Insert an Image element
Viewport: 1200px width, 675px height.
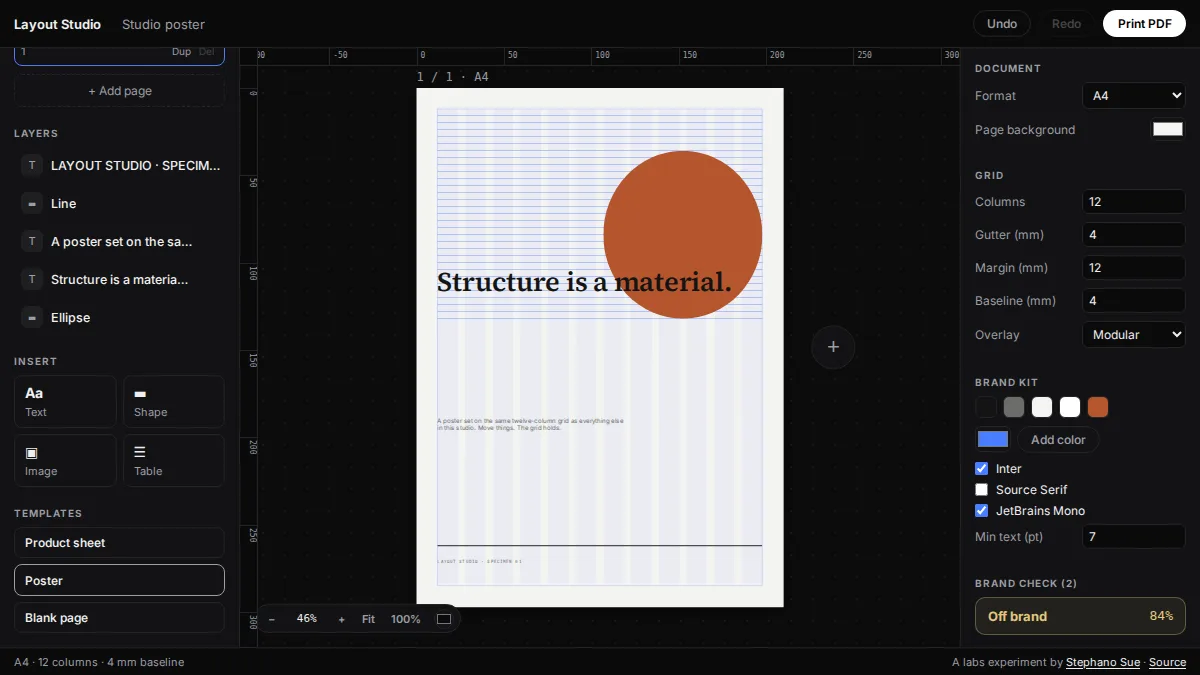[65, 460]
